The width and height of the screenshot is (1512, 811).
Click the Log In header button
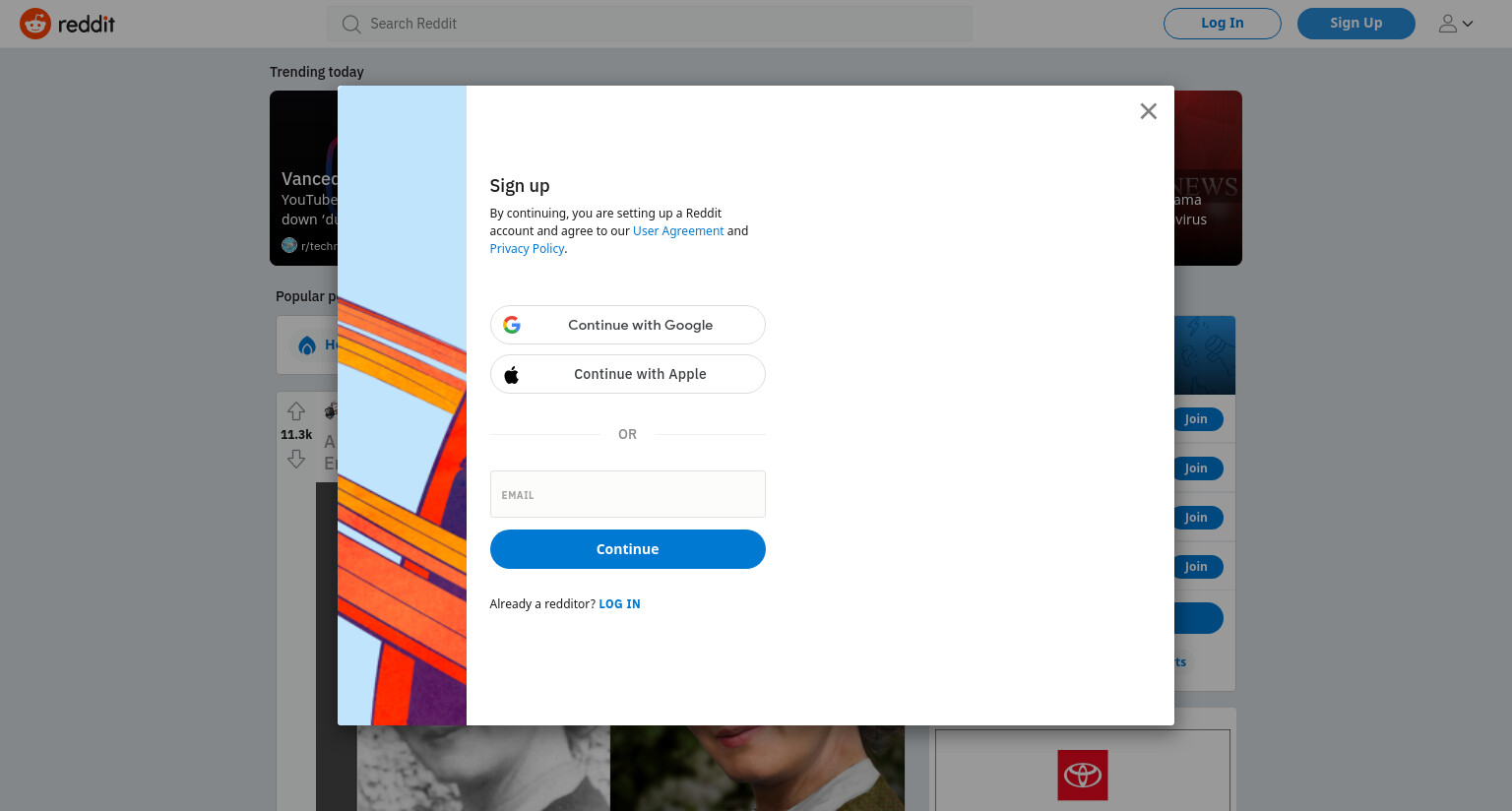pos(1223,24)
